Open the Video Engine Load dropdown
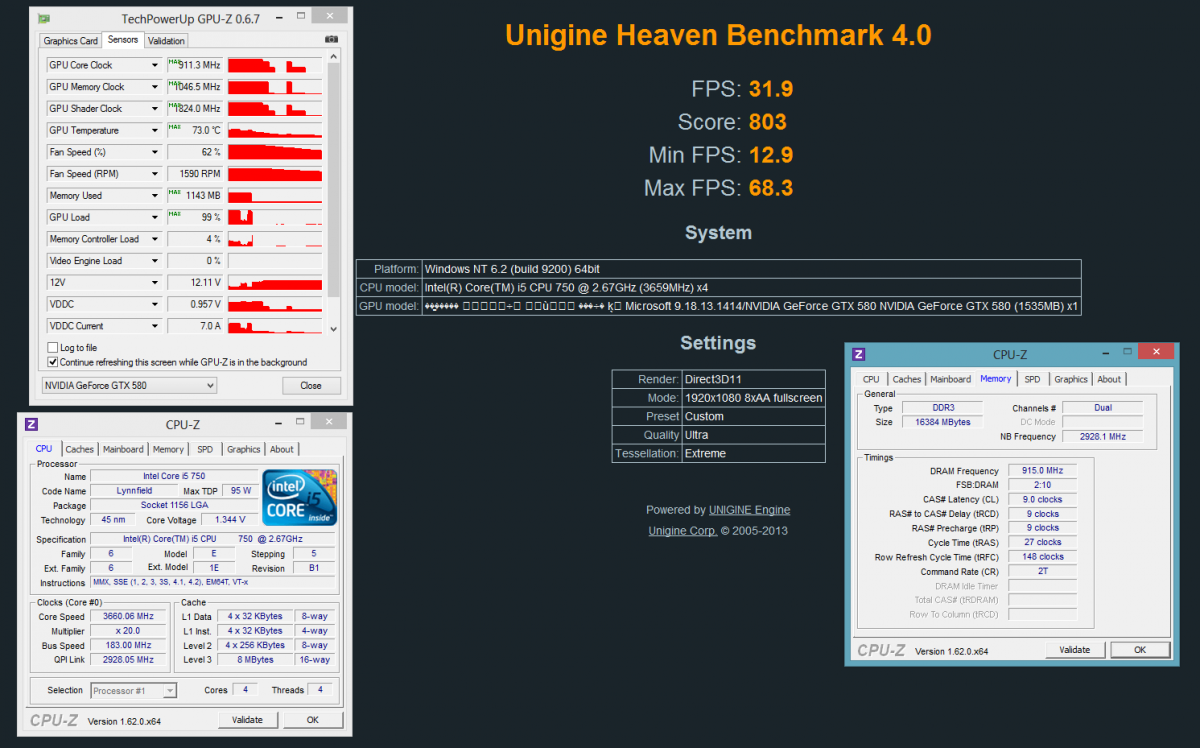 pos(155,261)
